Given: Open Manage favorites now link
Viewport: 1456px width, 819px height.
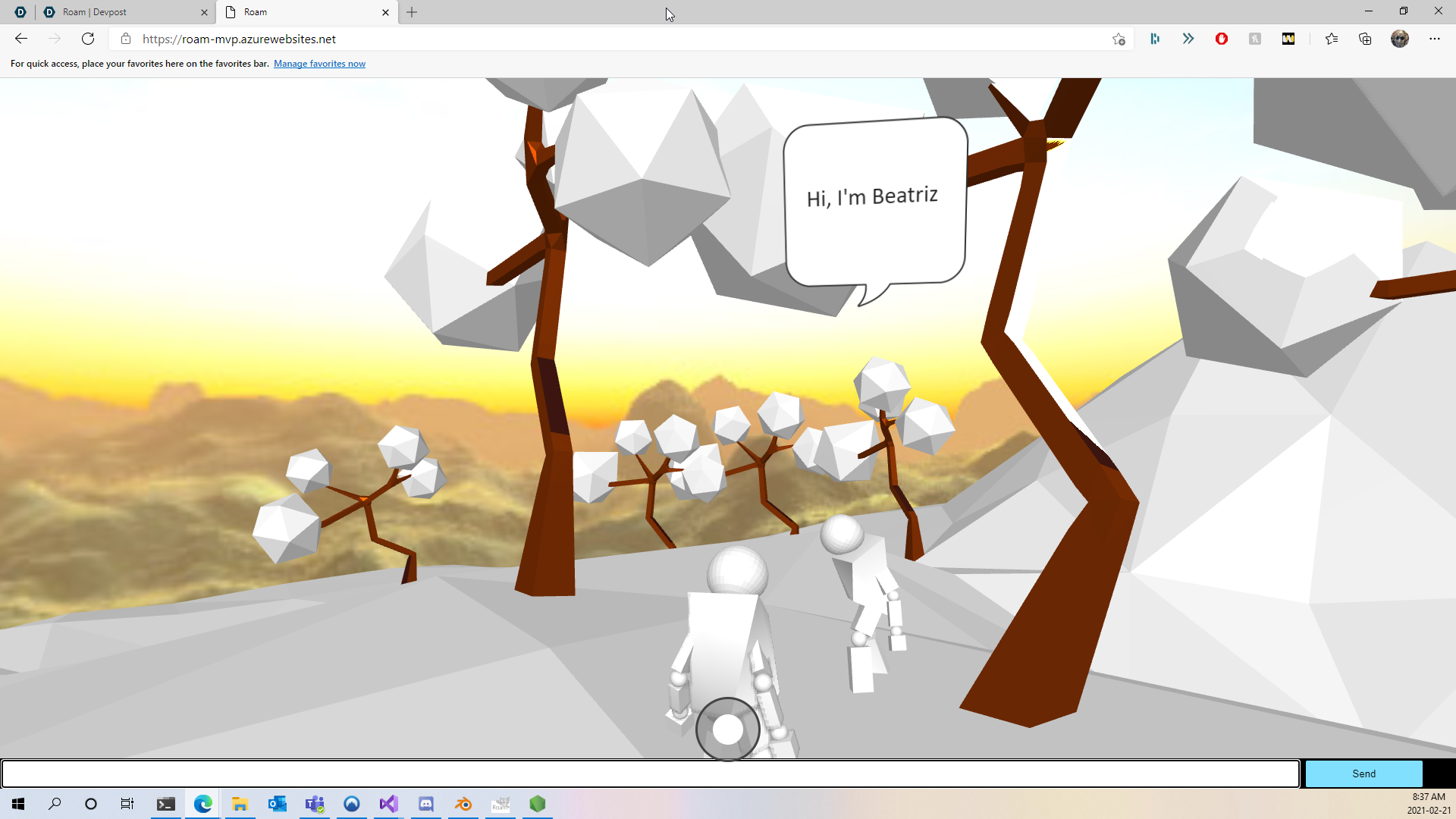Looking at the screenshot, I should pyautogui.click(x=319, y=64).
